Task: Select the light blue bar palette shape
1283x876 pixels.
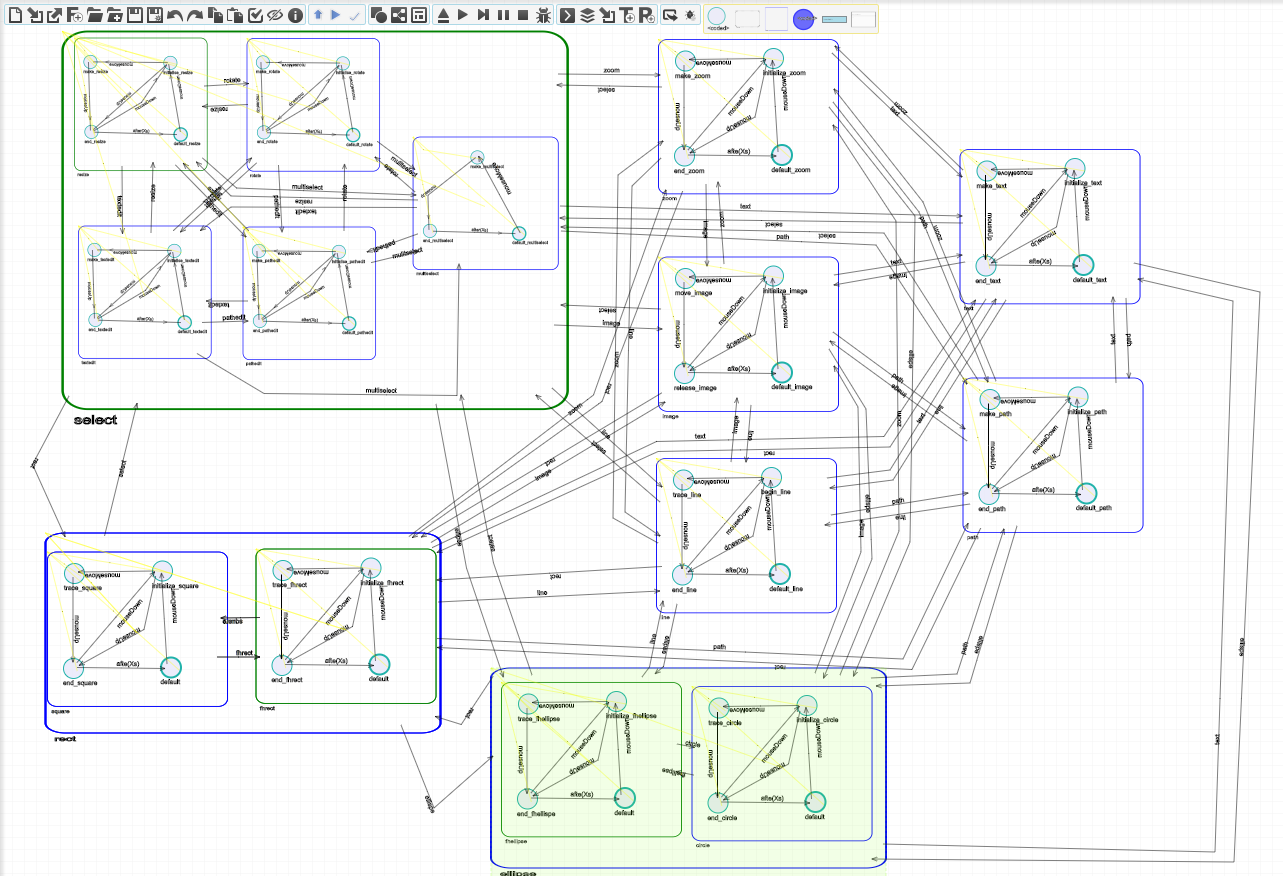Action: point(834,18)
